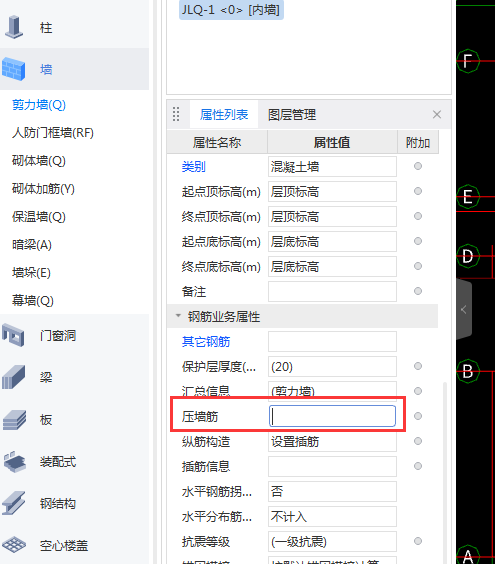Click the panel drag handle dots icon
Screen dimensions: 495x564
click(176, 114)
